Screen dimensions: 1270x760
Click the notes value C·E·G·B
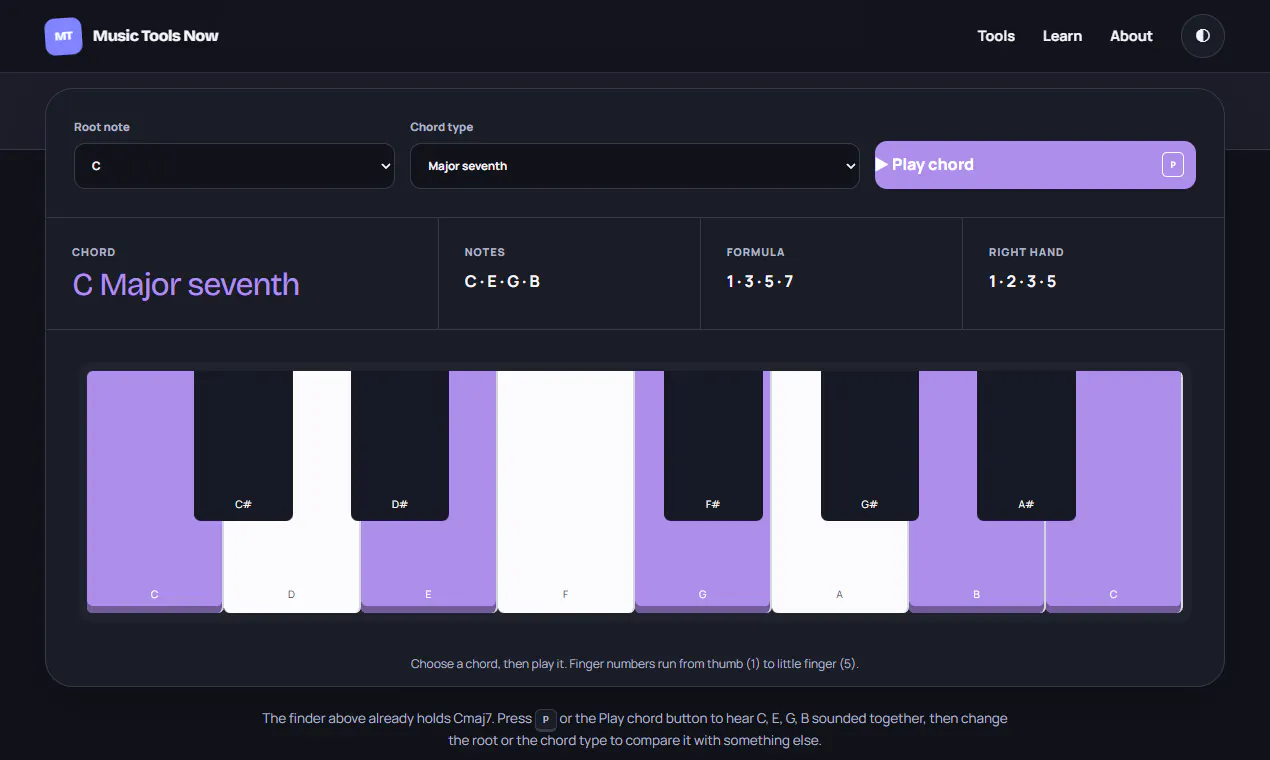[502, 281]
